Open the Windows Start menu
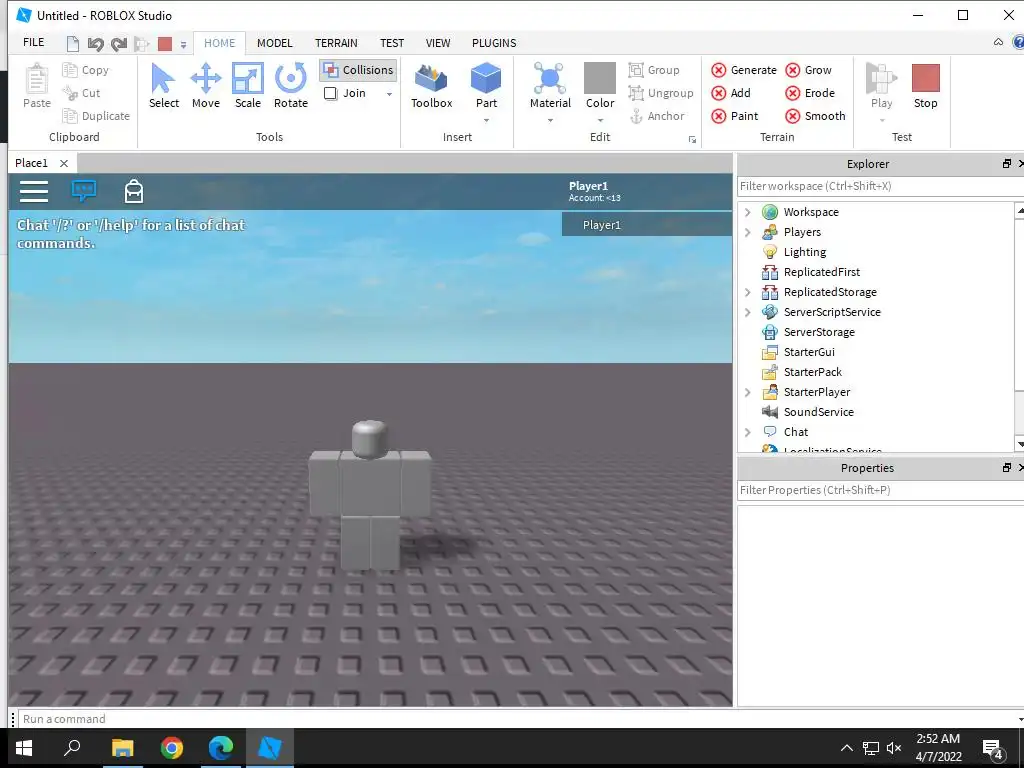Screen dimensions: 1024x768 (x=24, y=748)
